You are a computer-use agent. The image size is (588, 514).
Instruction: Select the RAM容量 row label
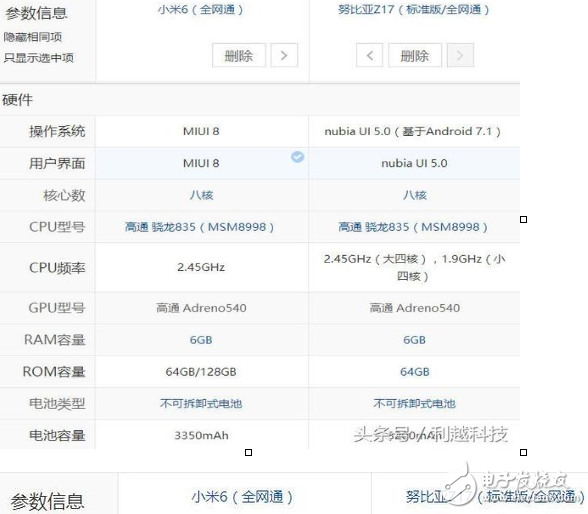[55, 340]
